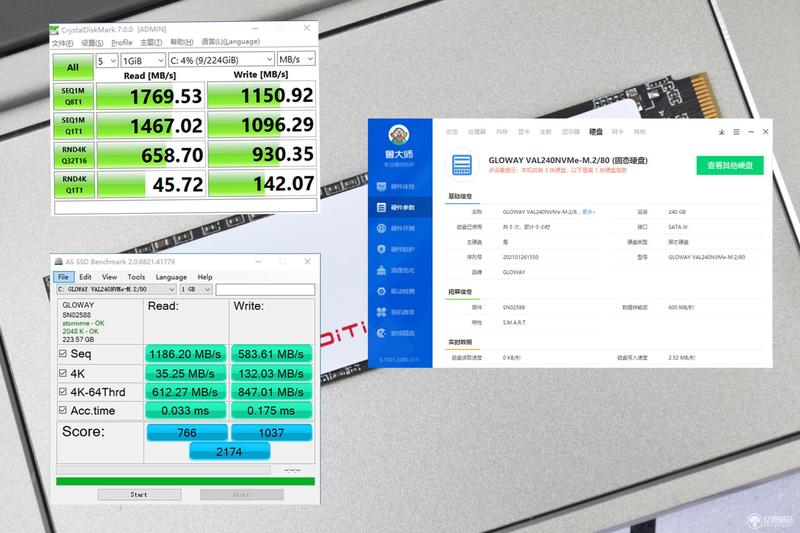Click the 847.01 MB/s 4K-64Thrd write value
The width and height of the screenshot is (800, 533).
271,392
